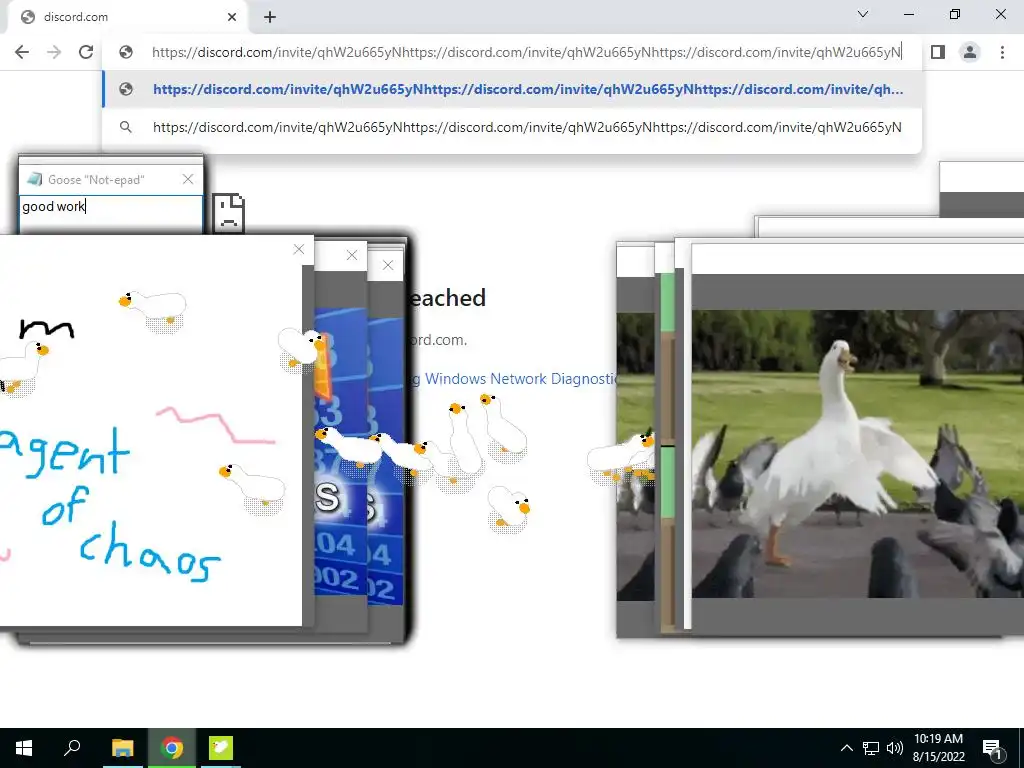Click the Goose Not-epad notepad icon
This screenshot has width=1024, height=768.
pos(35,179)
